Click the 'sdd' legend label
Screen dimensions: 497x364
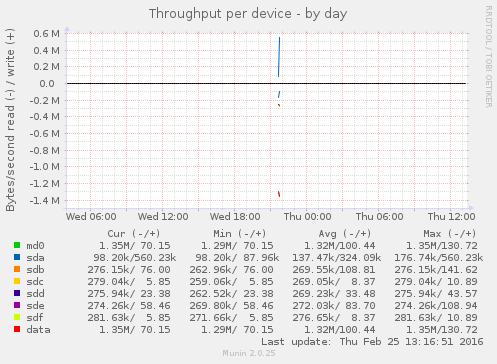tap(35, 294)
